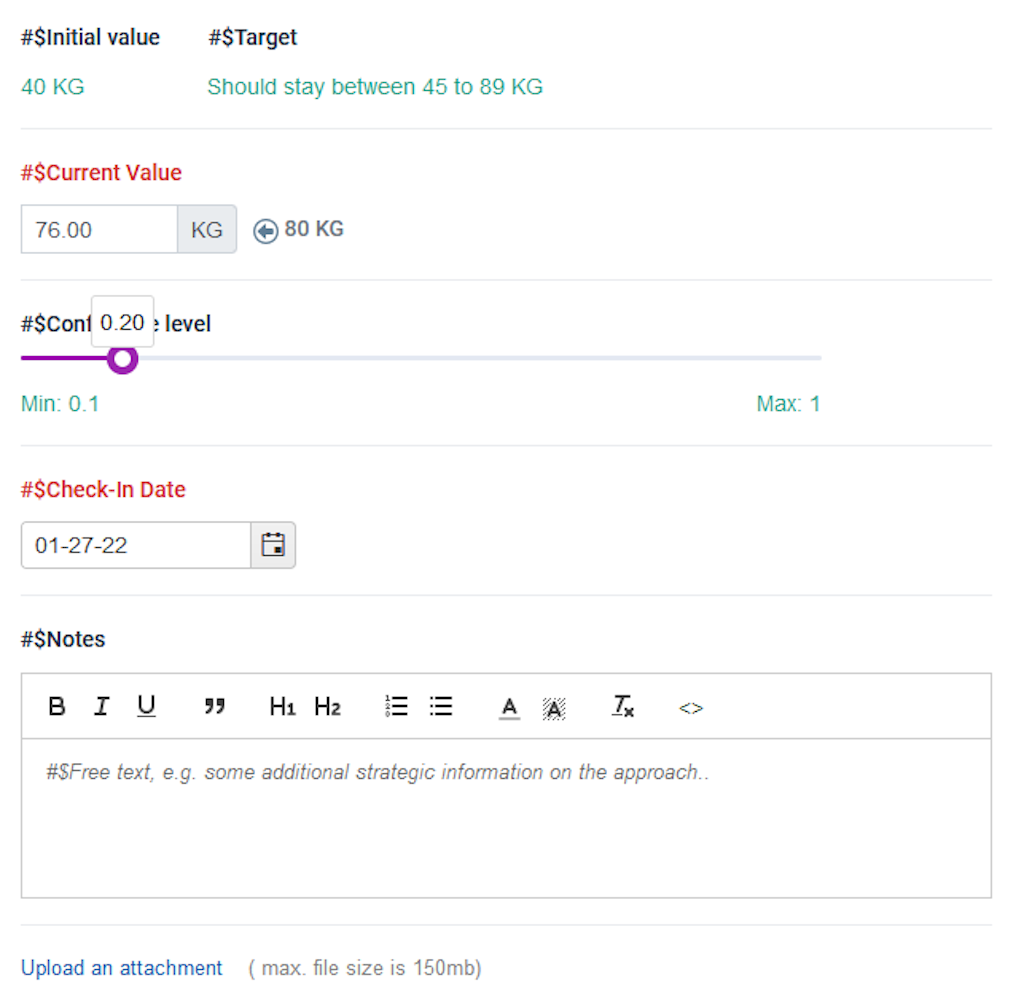Click the KG unit label button
Image resolution: width=1024 pixels, height=999 pixels.
(207, 229)
